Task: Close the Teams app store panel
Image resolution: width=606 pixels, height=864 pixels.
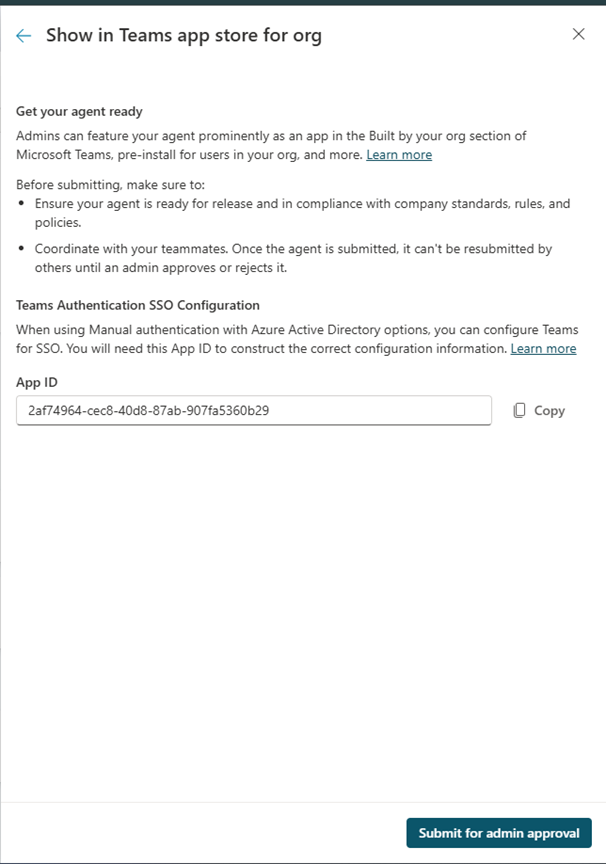Action: click(x=578, y=34)
